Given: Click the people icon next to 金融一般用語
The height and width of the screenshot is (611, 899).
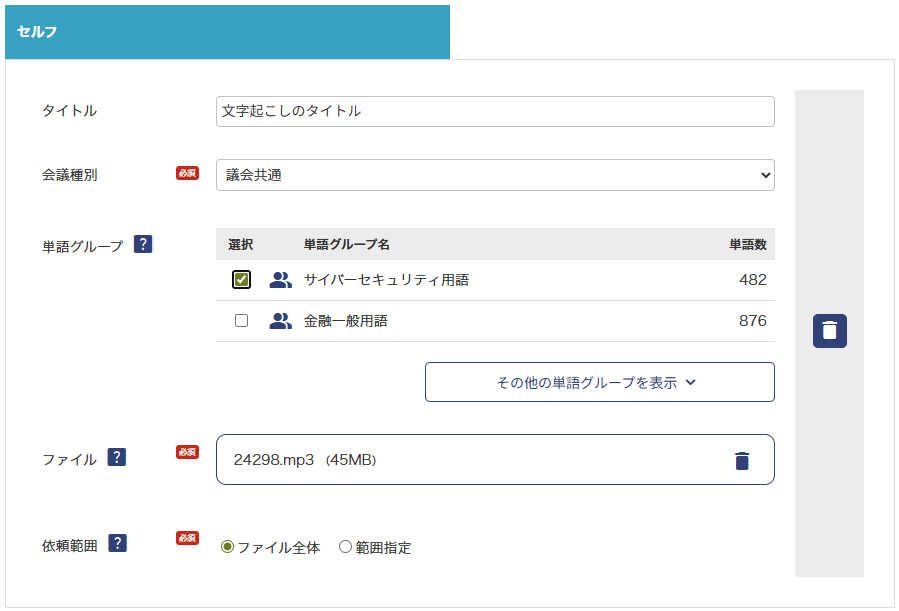Looking at the screenshot, I should (x=281, y=321).
